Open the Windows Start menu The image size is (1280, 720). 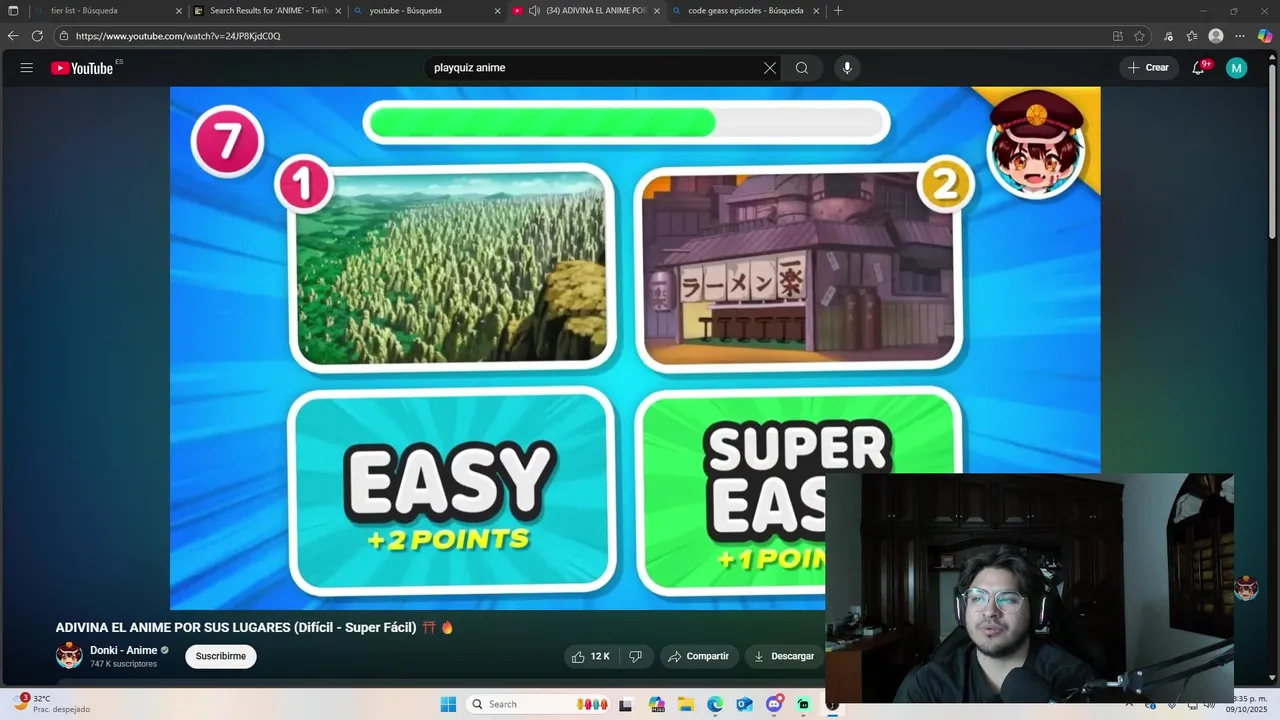point(448,704)
